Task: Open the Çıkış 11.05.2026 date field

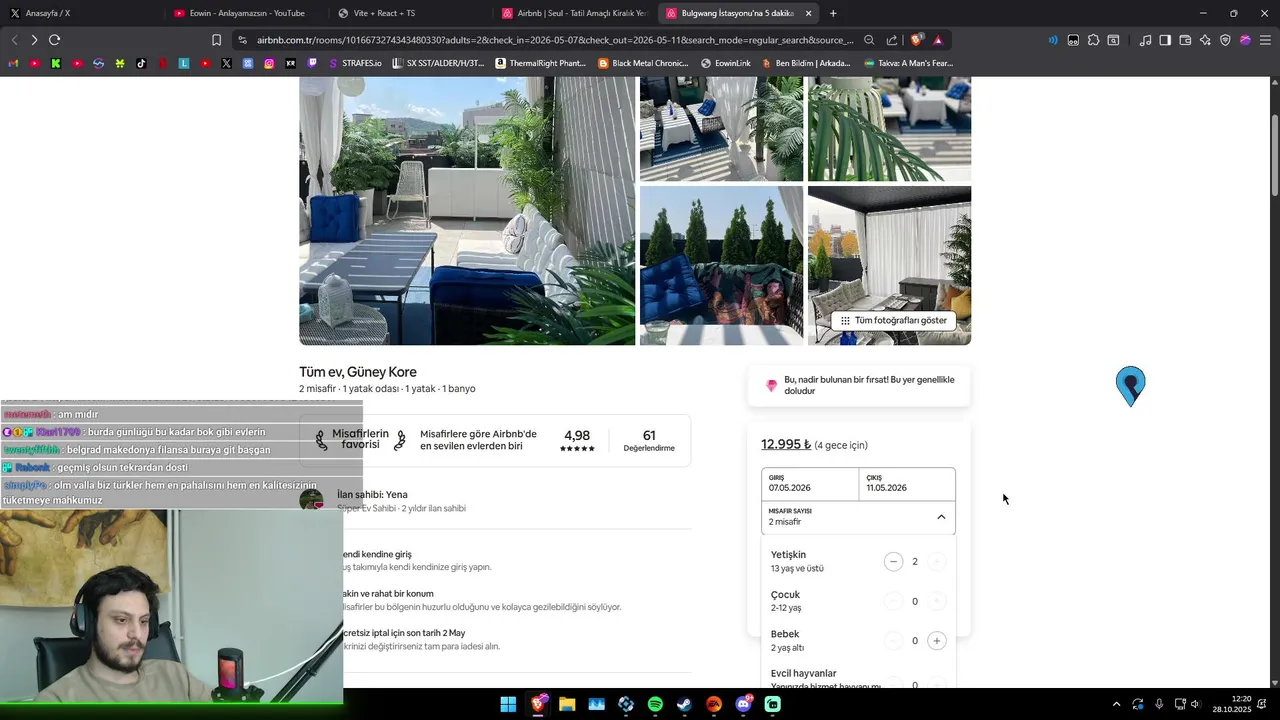Action: pos(907,484)
